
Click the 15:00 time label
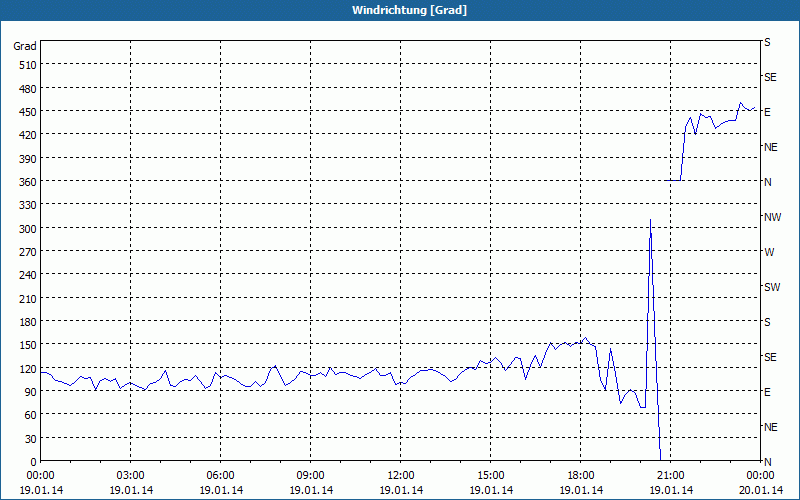[491, 476]
